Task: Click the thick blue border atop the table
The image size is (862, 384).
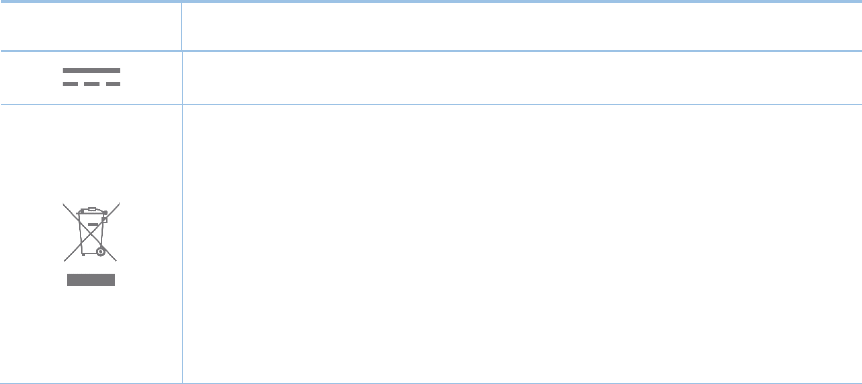Action: [431, 2]
